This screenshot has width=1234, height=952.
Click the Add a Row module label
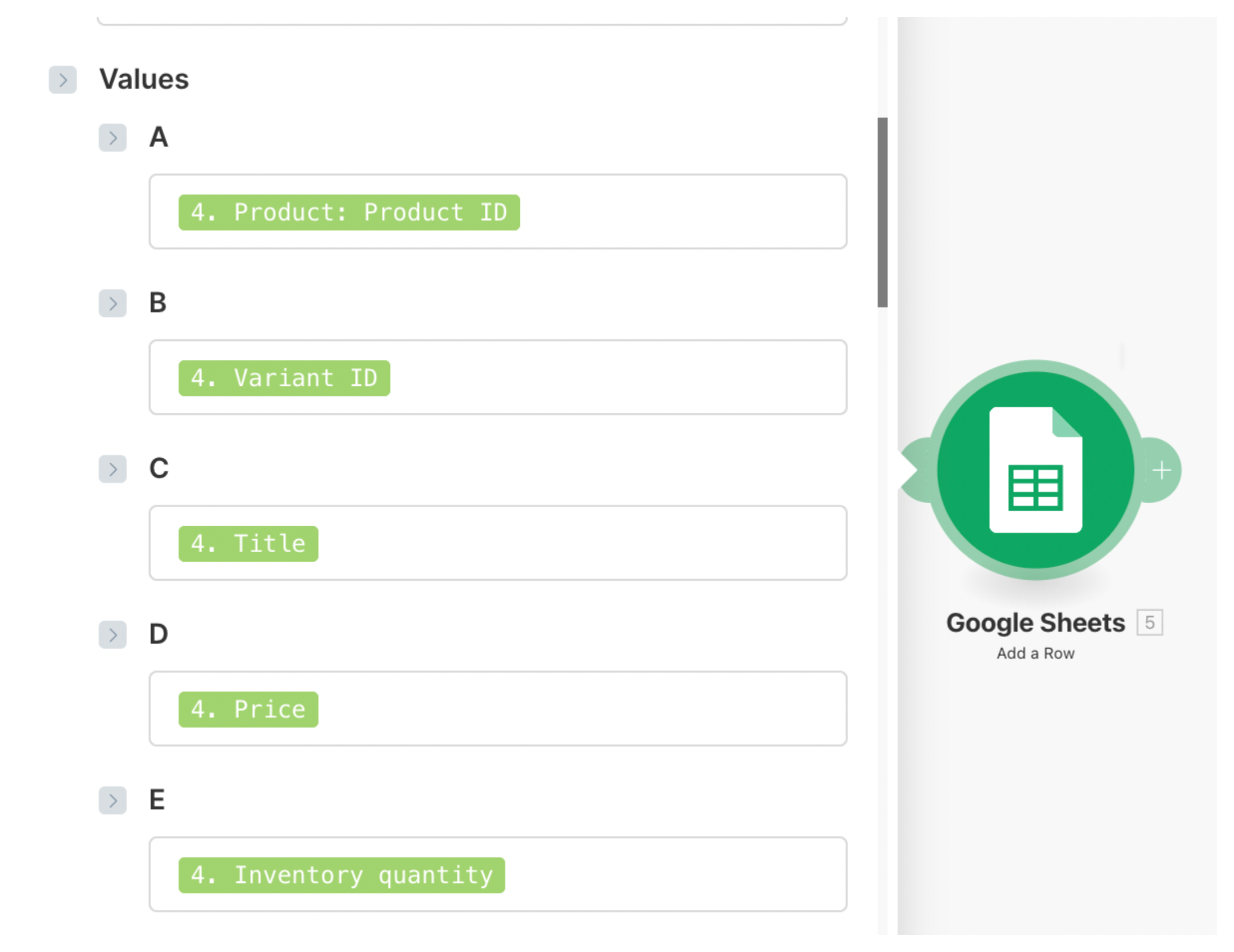click(x=1036, y=653)
